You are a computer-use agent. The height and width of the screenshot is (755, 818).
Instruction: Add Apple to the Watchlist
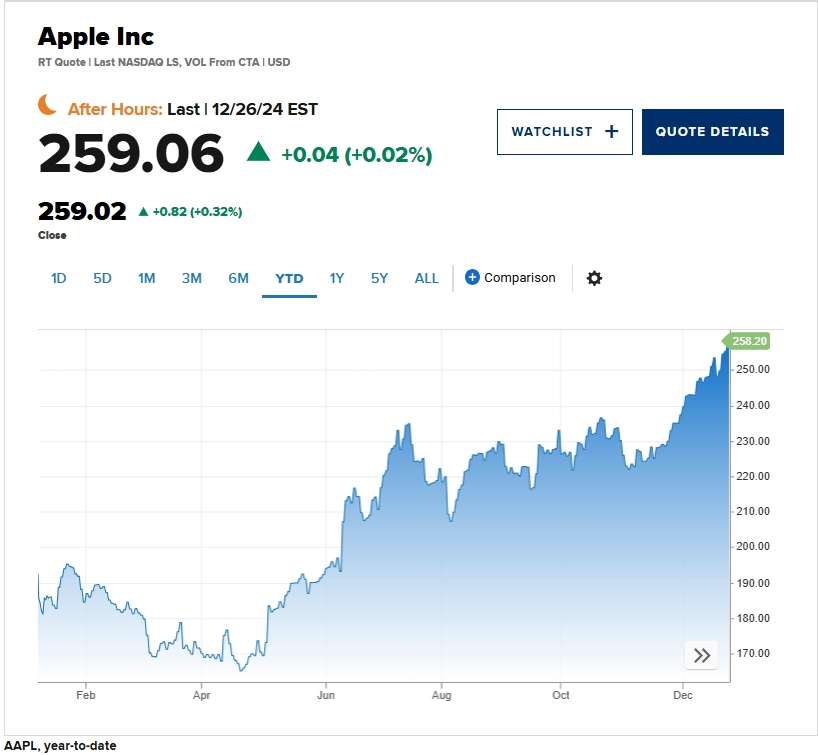coord(564,132)
